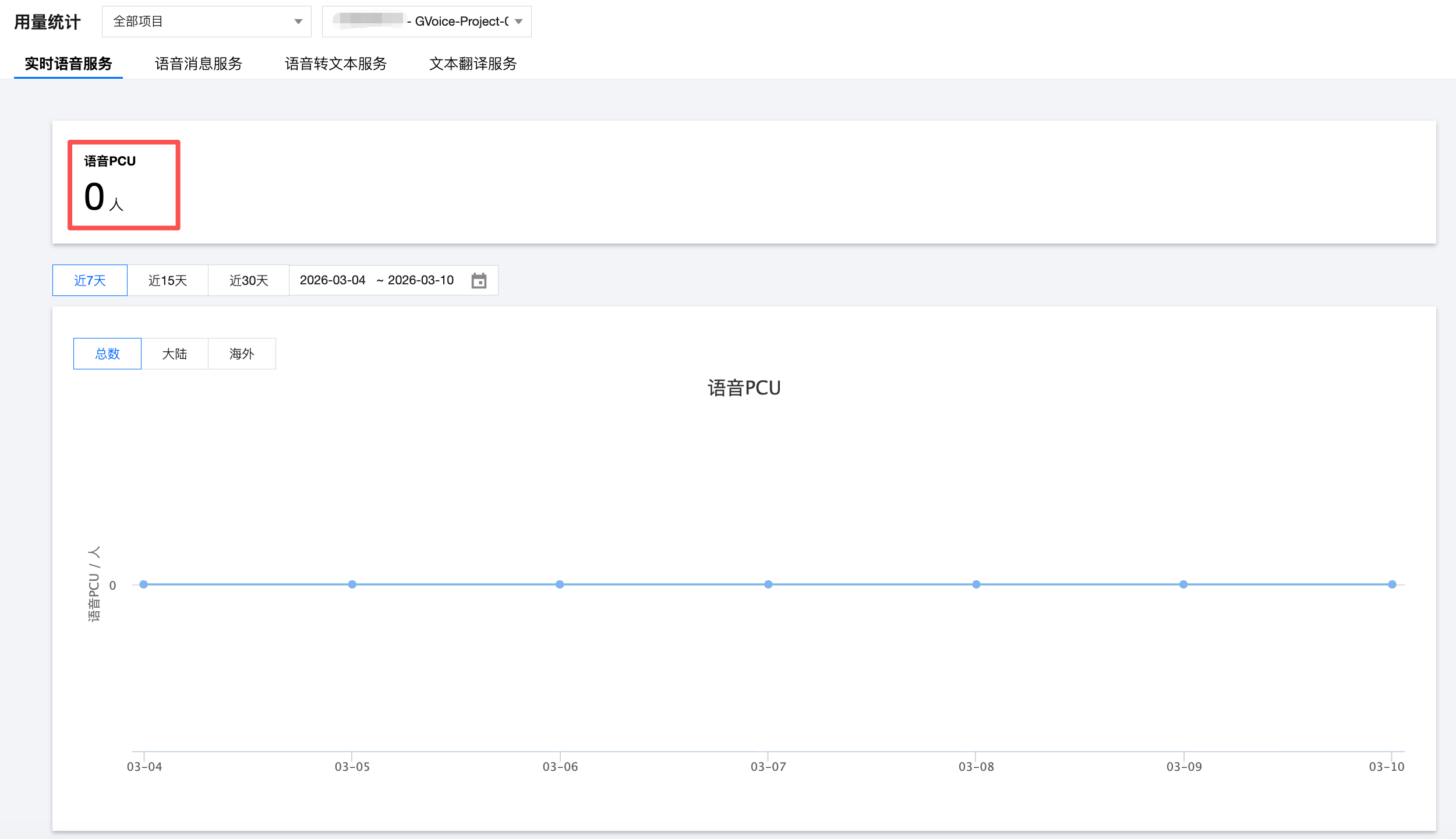Select the 近30天 time range
Viewport: 1456px width, 839px height.
[x=249, y=280]
